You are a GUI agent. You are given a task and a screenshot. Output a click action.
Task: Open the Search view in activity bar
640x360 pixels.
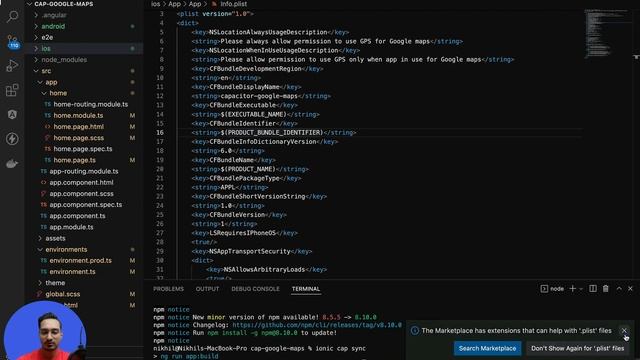pyautogui.click(x=12, y=16)
